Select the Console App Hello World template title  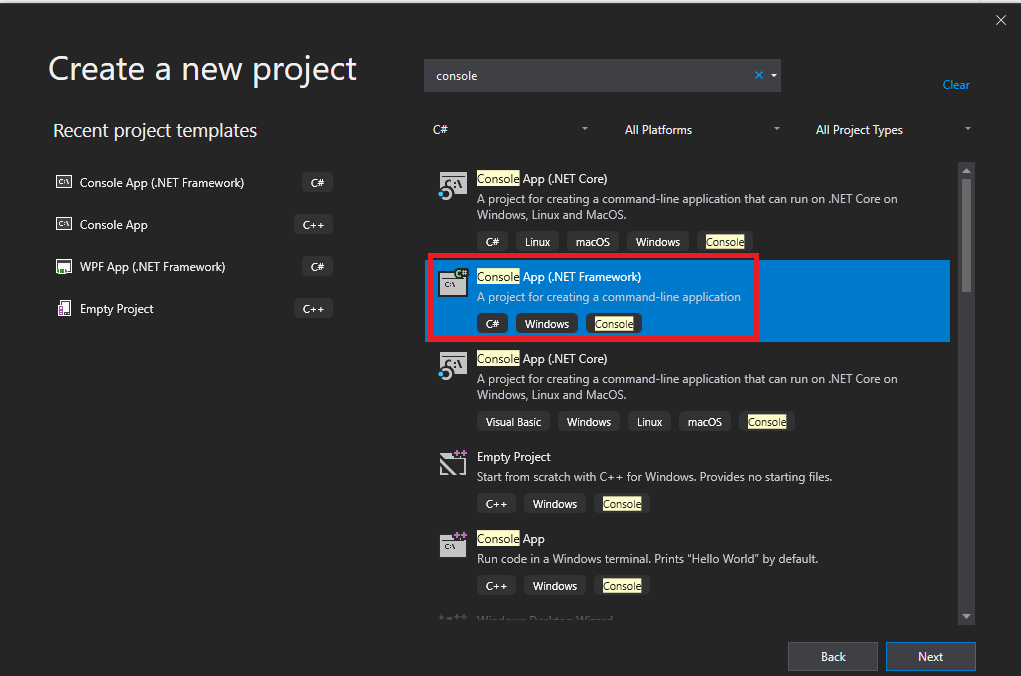pos(510,539)
